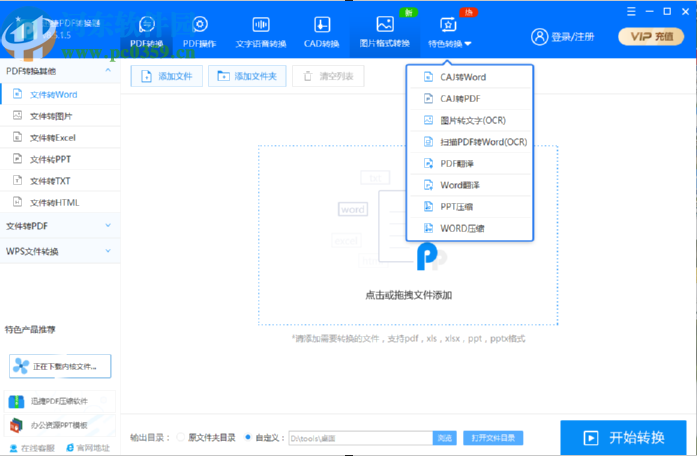This screenshot has width=697, height=456.
Task: Click the 文件转HTML sidebar icon
Action: tap(17, 202)
